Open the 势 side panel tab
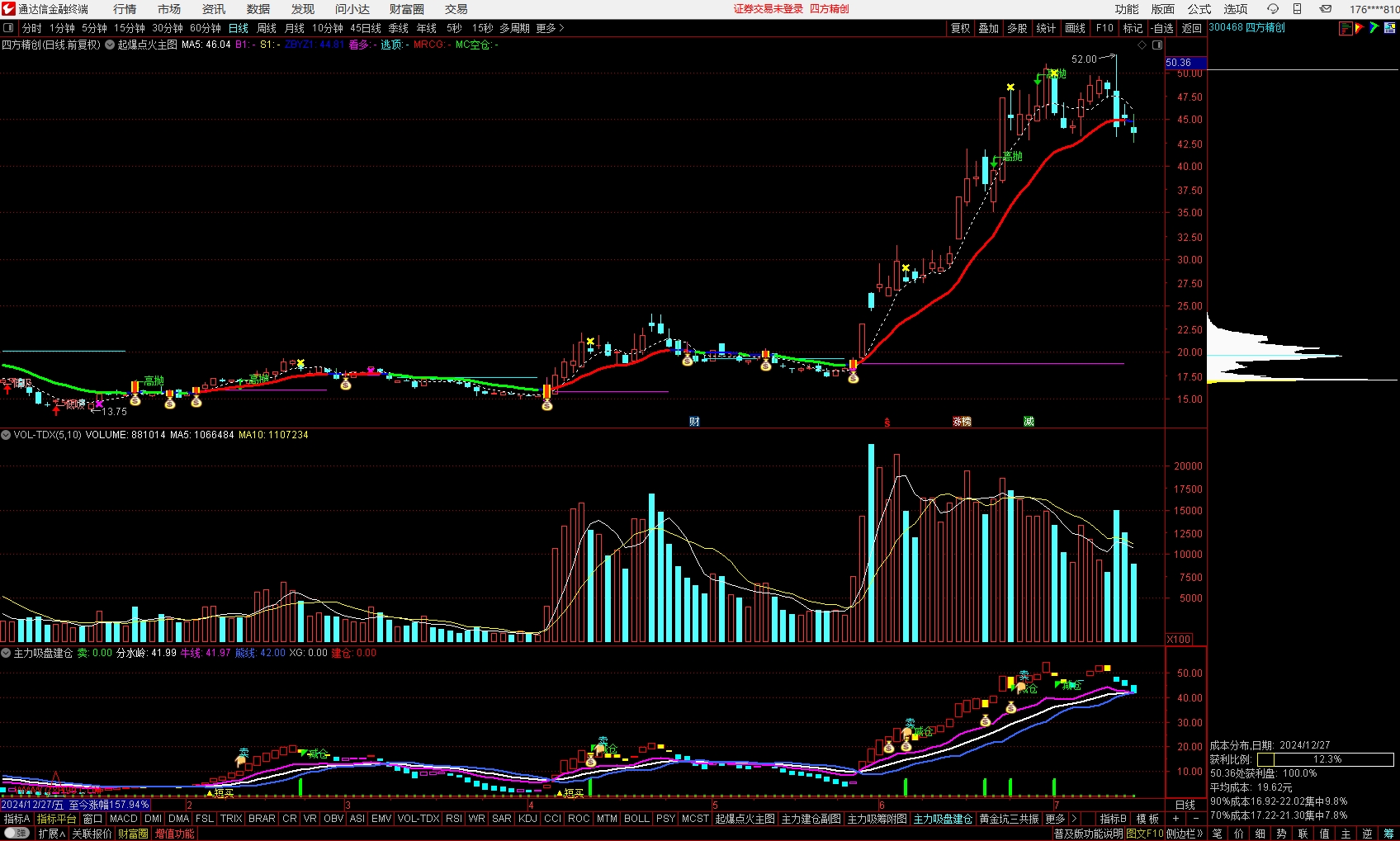The width and height of the screenshot is (1400, 841). (1282, 834)
